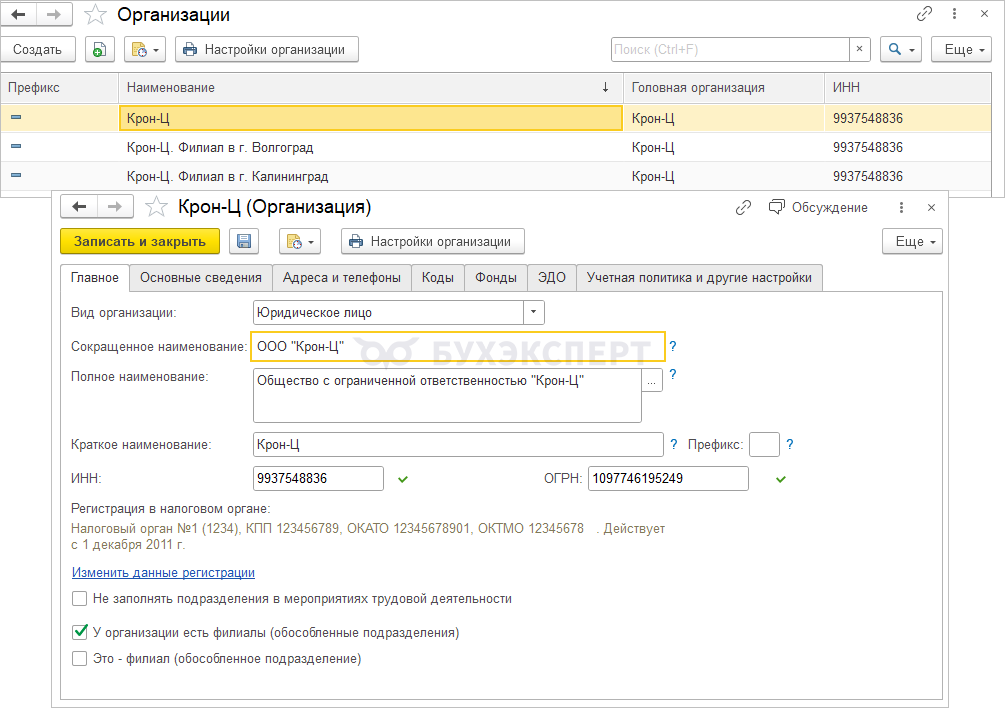The height and width of the screenshot is (708, 1005).
Task: Go back using the arrow in the Крон-Ц form
Action: 80,207
